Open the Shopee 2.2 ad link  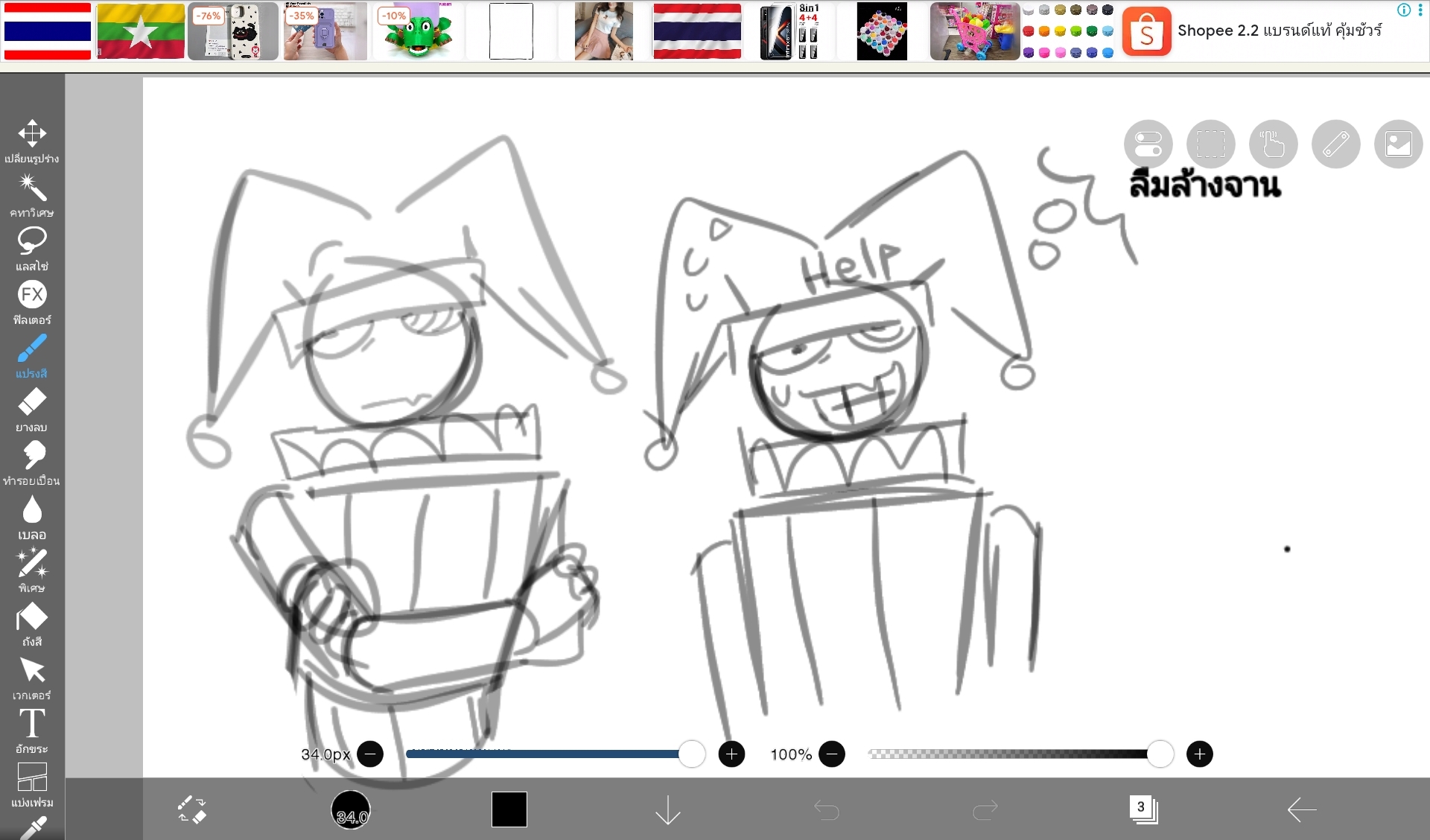pos(1279,31)
